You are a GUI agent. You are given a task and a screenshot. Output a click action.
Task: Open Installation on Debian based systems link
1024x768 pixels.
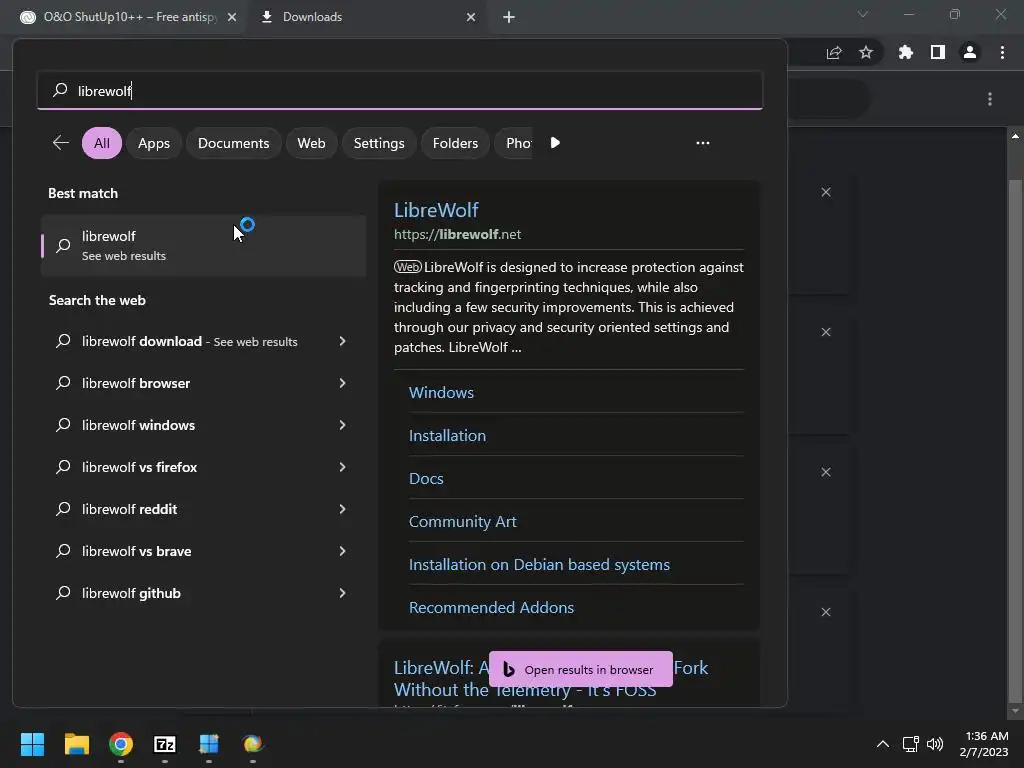point(539,565)
